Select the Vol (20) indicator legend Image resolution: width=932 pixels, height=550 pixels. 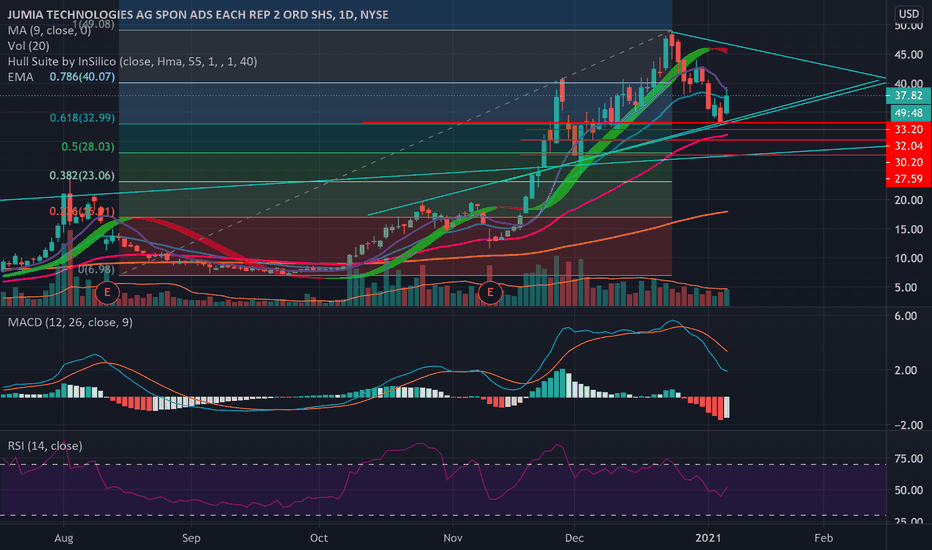coord(29,46)
